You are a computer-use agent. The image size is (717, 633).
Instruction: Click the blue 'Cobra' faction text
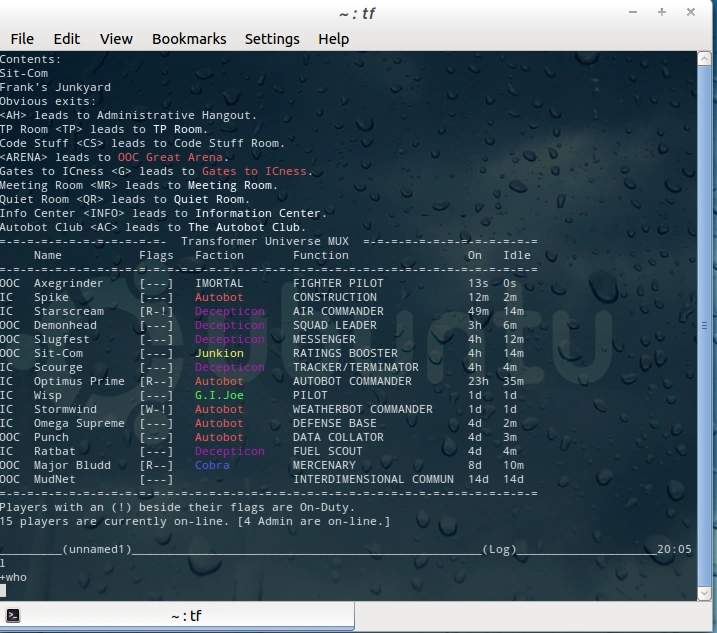pyautogui.click(x=212, y=465)
